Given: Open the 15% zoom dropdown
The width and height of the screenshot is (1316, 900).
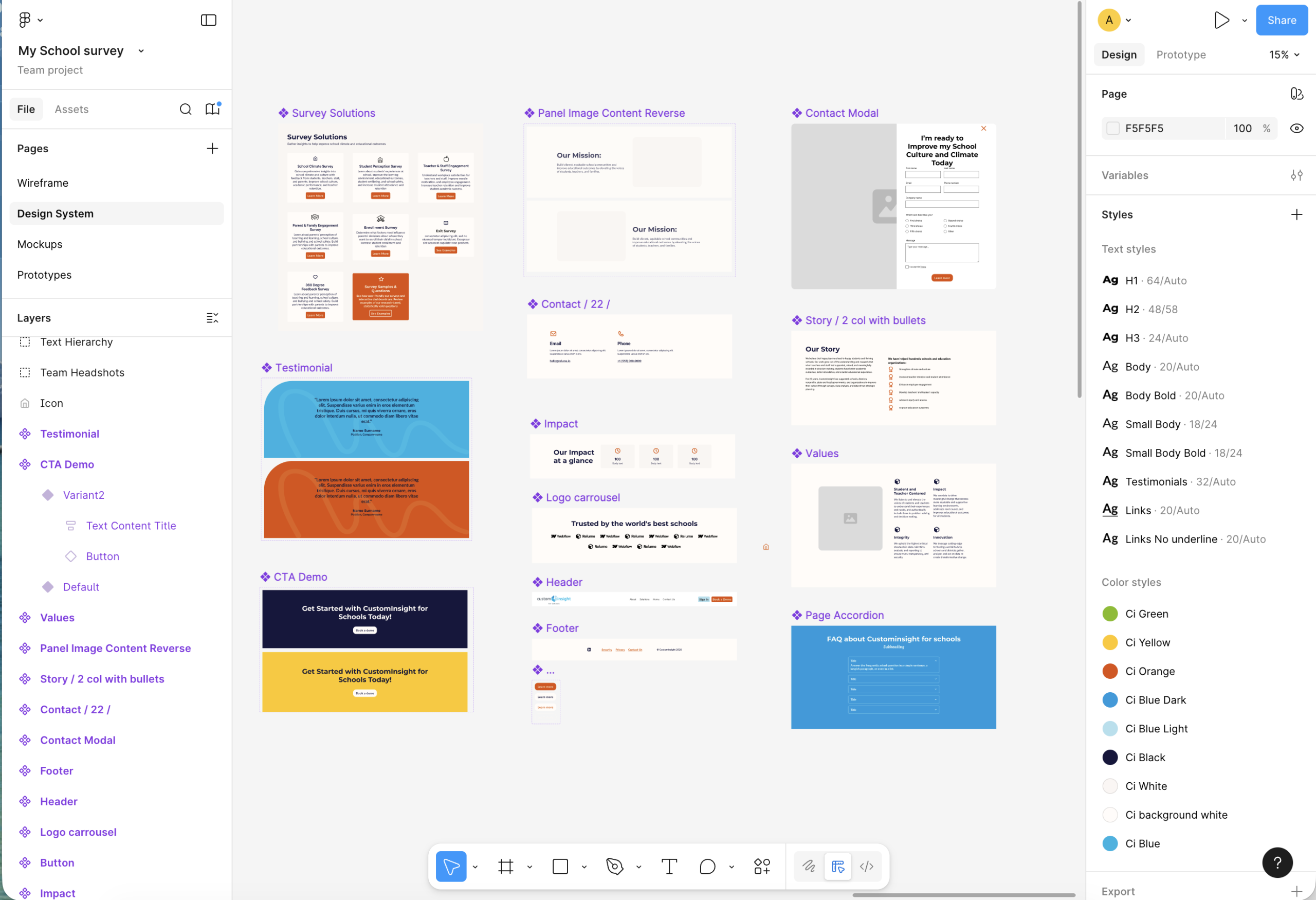Looking at the screenshot, I should 1284,55.
